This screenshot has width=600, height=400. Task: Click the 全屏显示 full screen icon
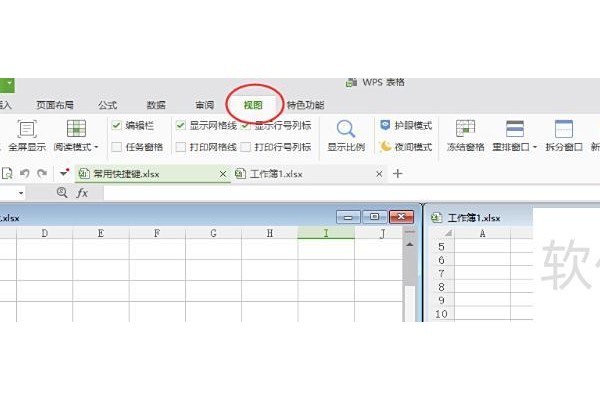[x=27, y=129]
